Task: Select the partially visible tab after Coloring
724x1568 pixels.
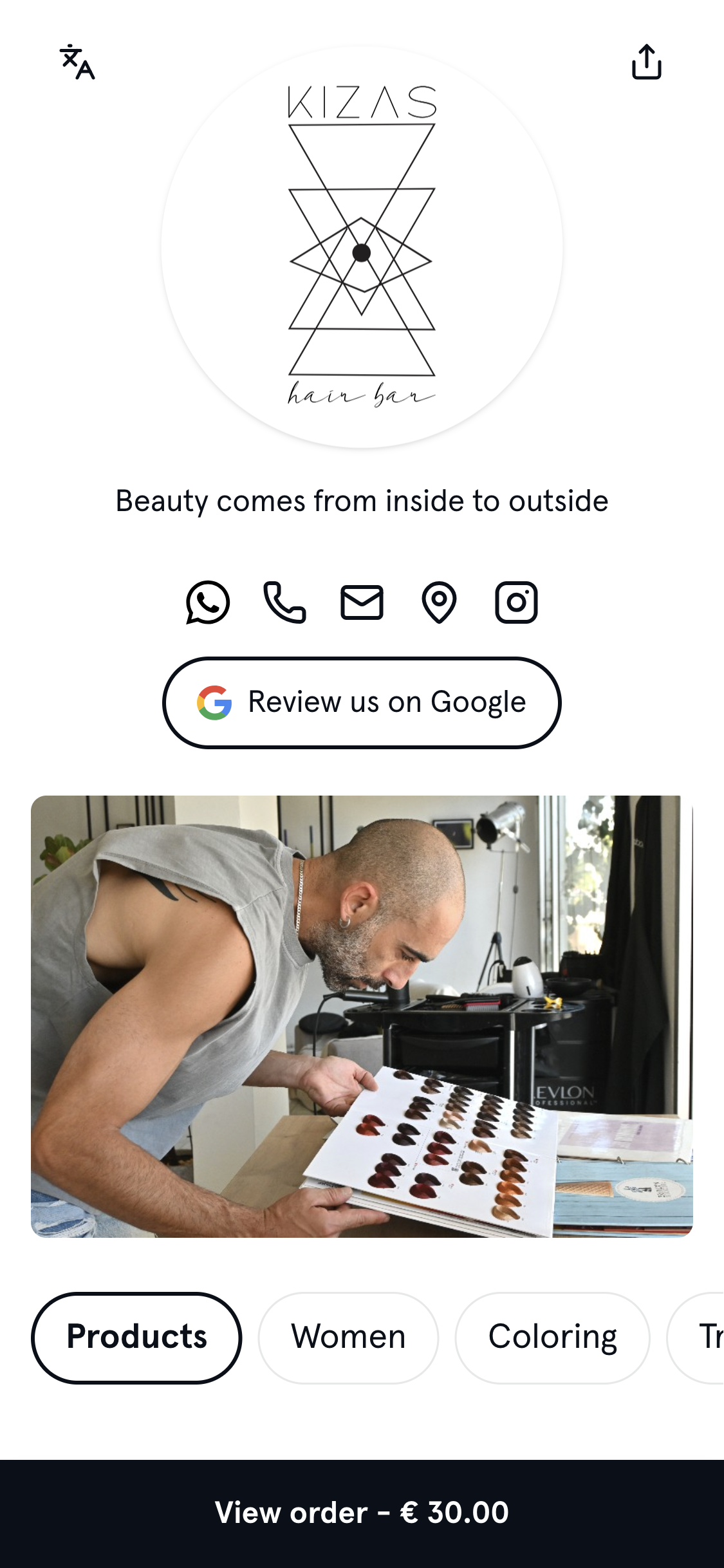Action: pos(696,1338)
